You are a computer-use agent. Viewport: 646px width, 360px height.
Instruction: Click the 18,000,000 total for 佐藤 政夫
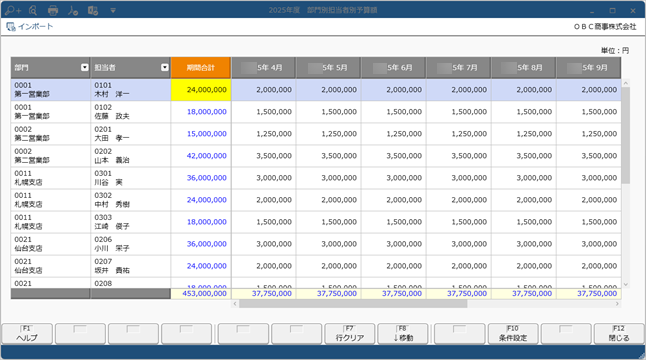click(x=201, y=112)
